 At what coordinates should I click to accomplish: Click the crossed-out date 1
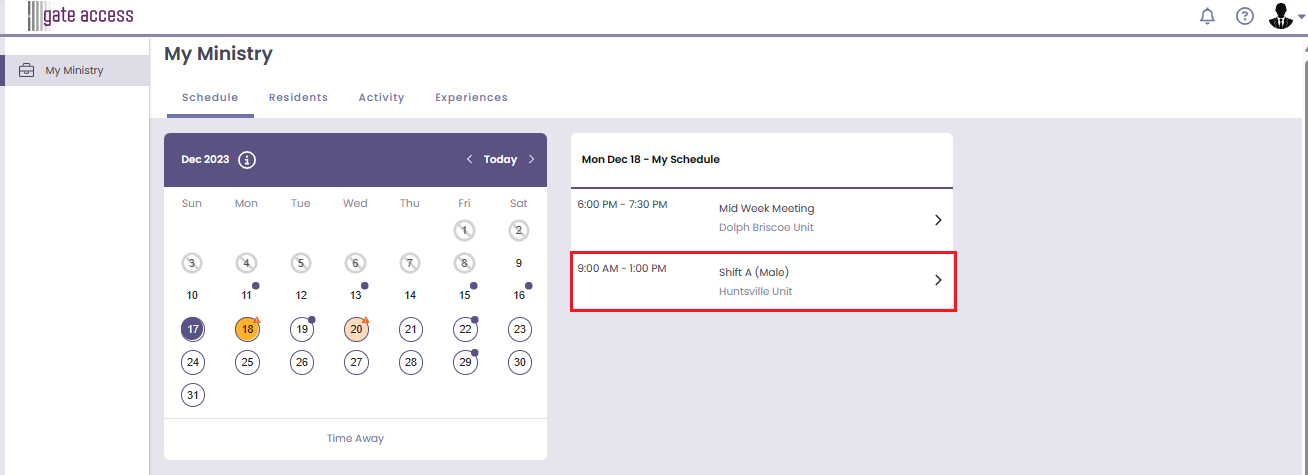pyautogui.click(x=464, y=231)
